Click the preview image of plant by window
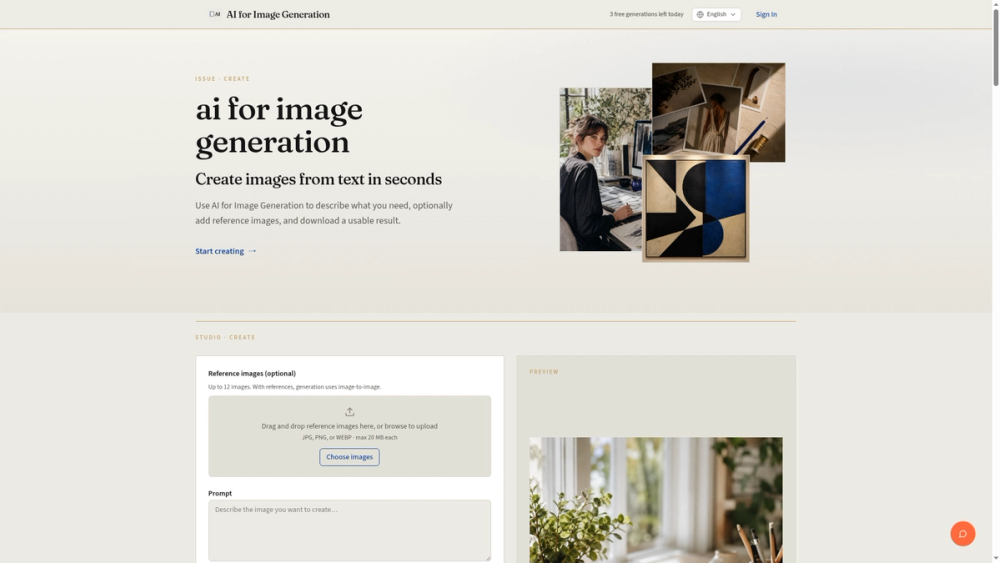Screen dimensions: 1000x563 [x=656, y=500]
